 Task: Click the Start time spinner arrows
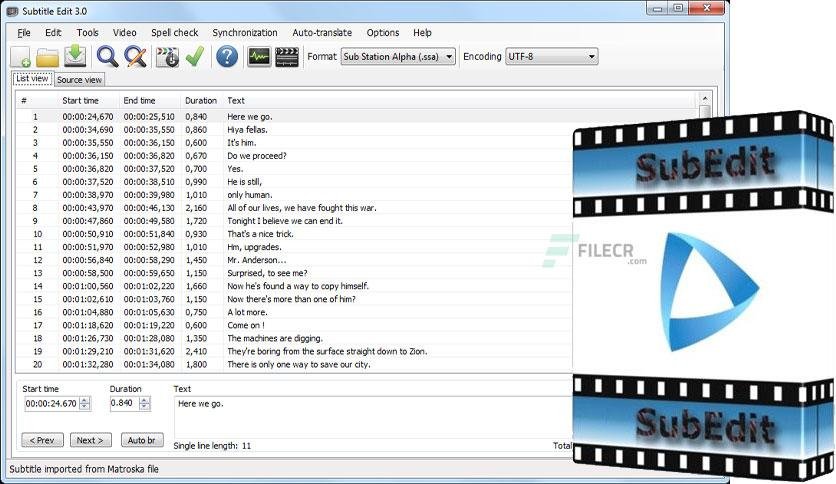pos(85,404)
